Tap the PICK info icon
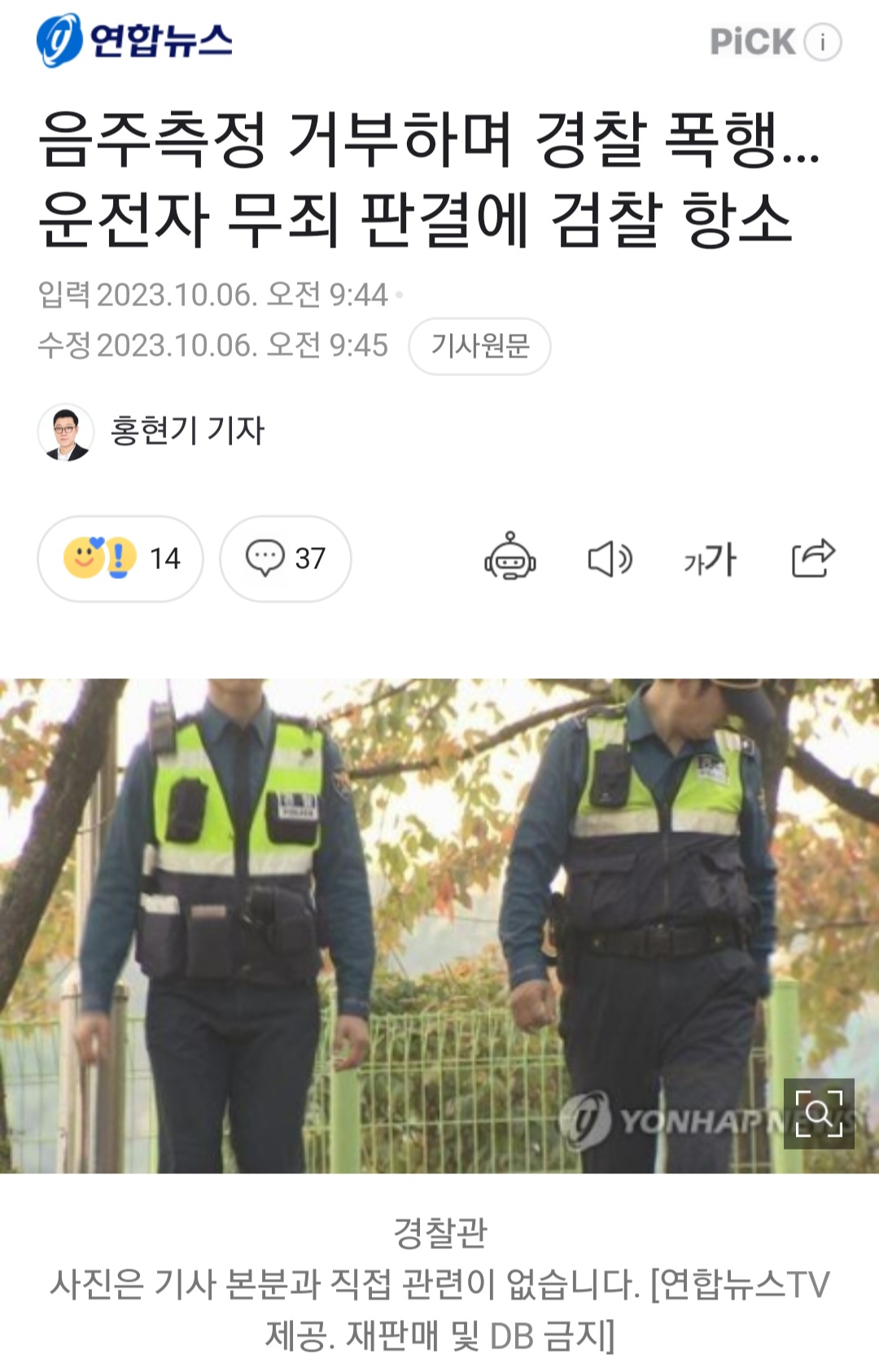Viewport: 879px width, 1372px height. [823, 42]
